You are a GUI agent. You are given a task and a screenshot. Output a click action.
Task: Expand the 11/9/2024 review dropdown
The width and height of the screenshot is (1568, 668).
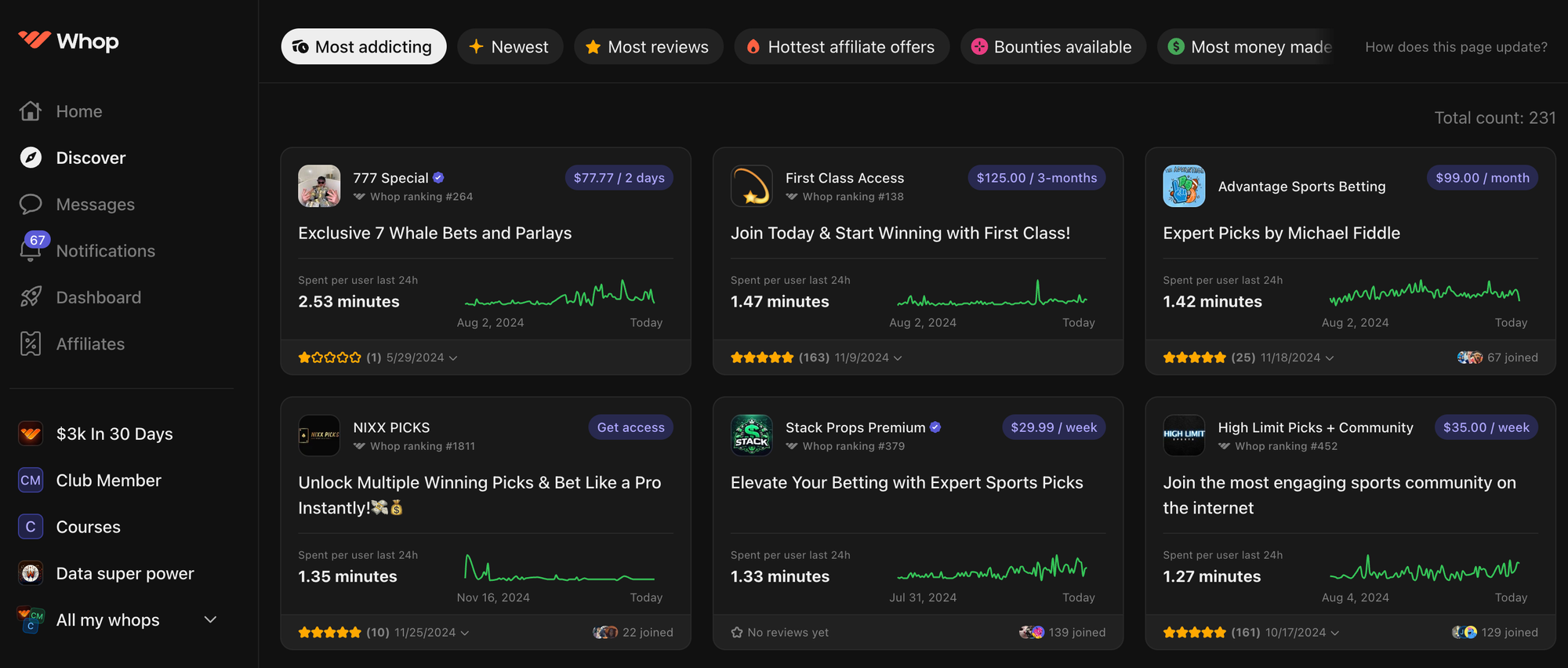tap(898, 358)
